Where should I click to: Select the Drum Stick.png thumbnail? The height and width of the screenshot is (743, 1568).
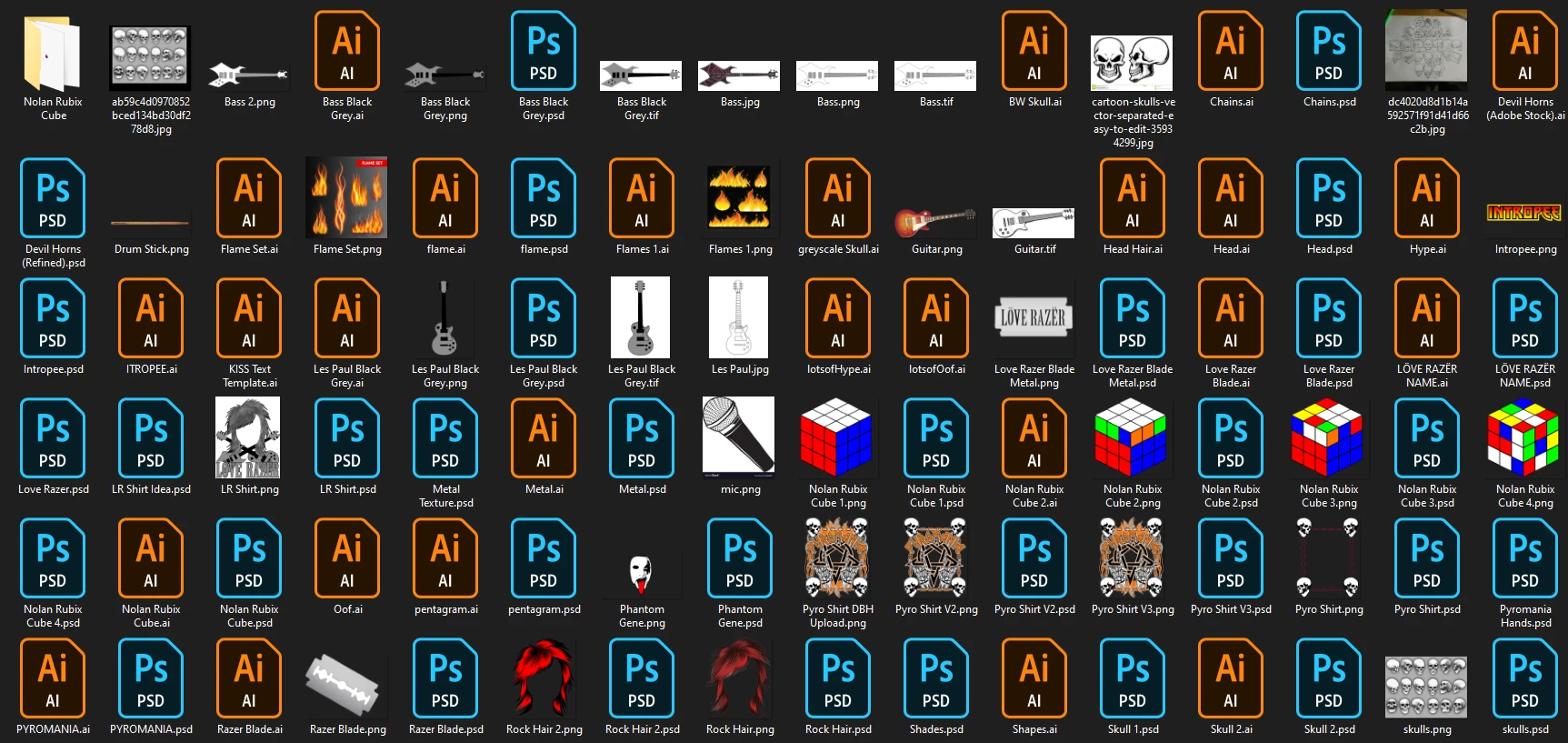click(x=151, y=222)
